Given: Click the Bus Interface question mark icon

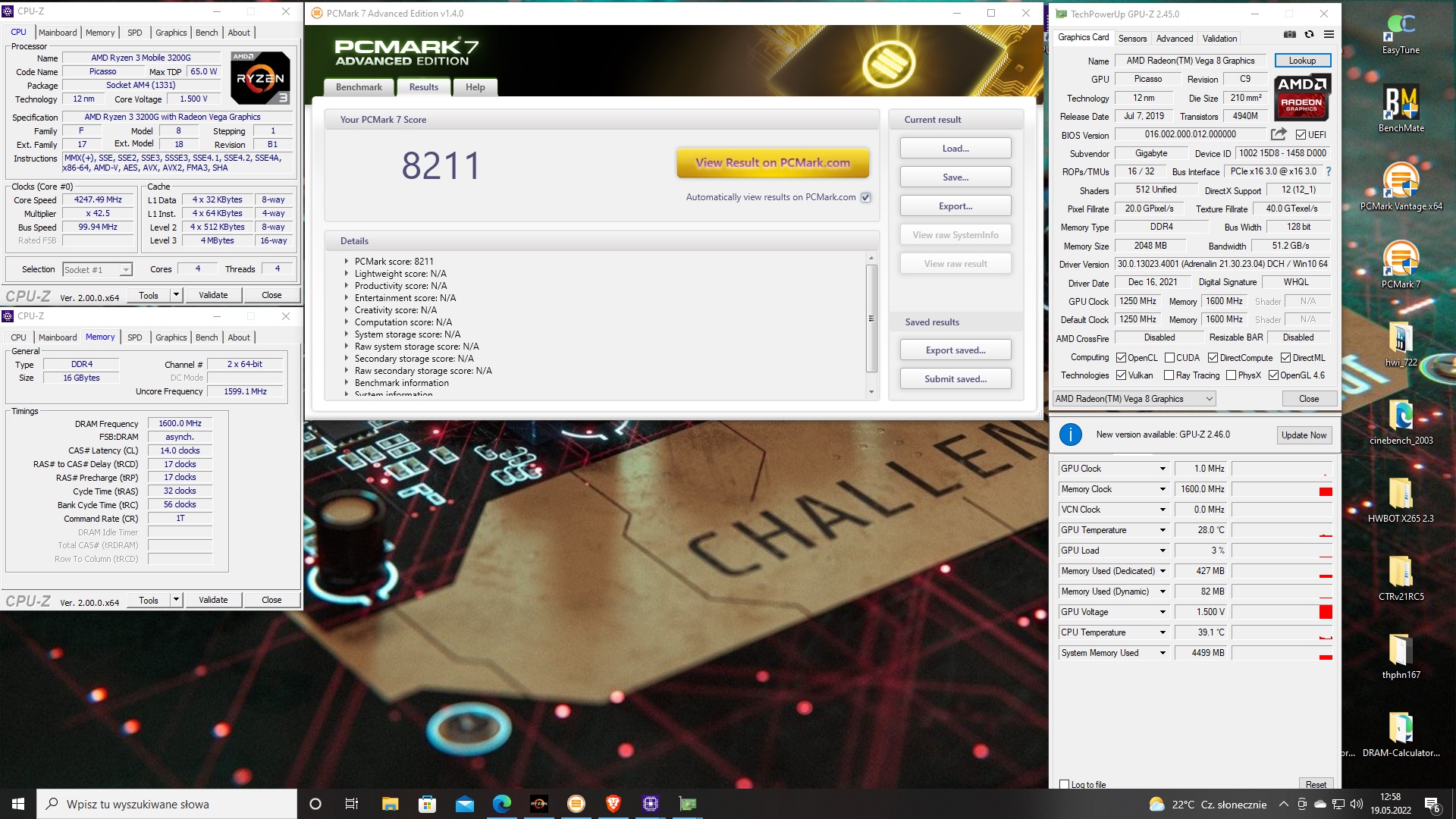Looking at the screenshot, I should tap(1329, 171).
